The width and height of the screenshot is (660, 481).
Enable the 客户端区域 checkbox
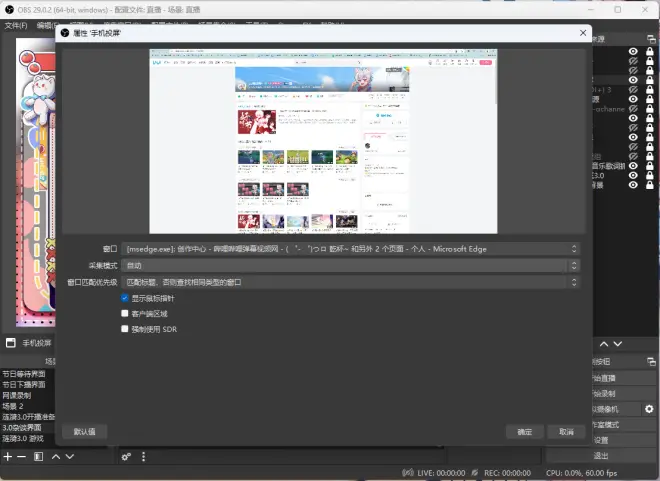pyautogui.click(x=125, y=314)
